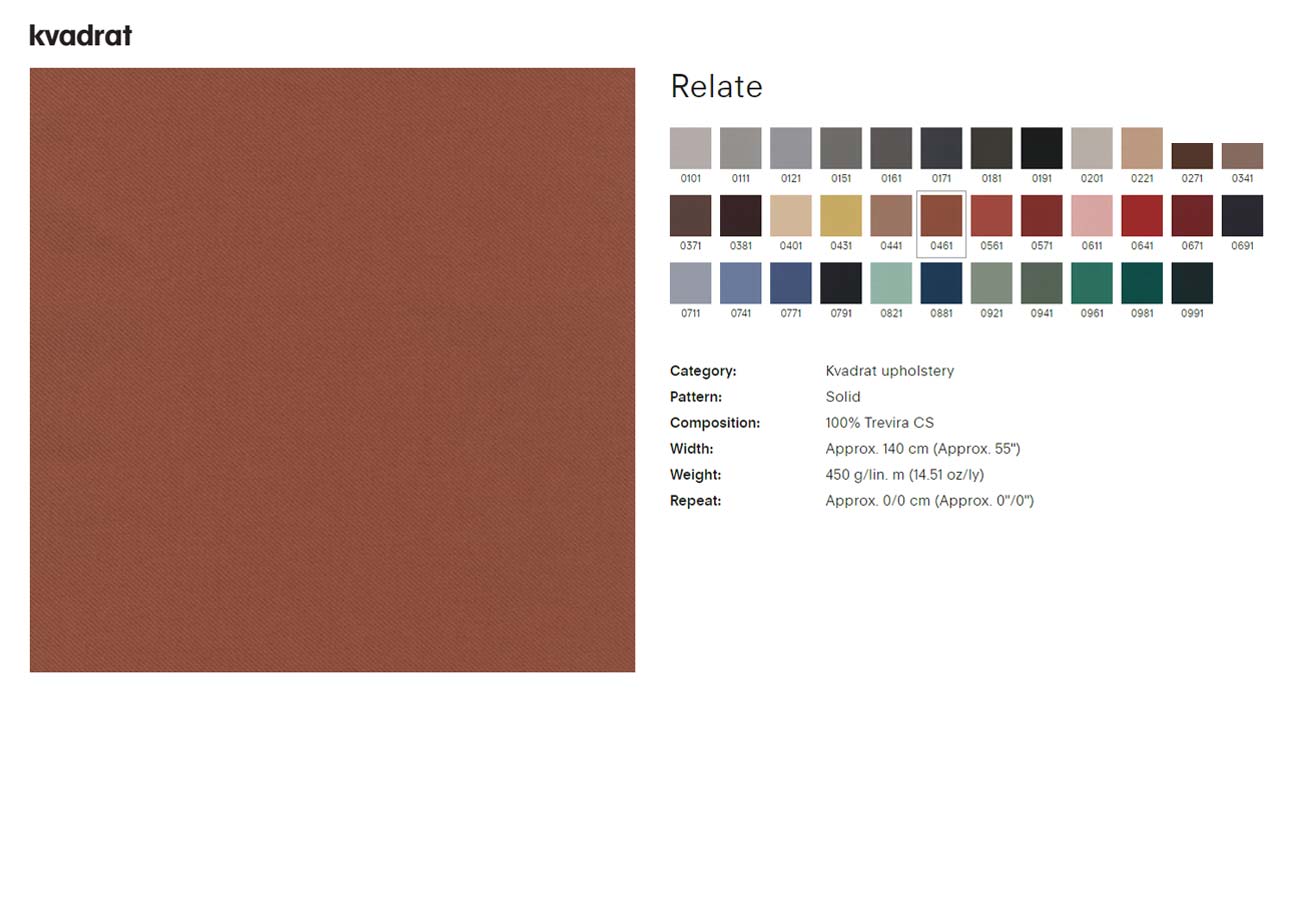Select the red 0561 swatch
1300x920 pixels.
coord(991,216)
